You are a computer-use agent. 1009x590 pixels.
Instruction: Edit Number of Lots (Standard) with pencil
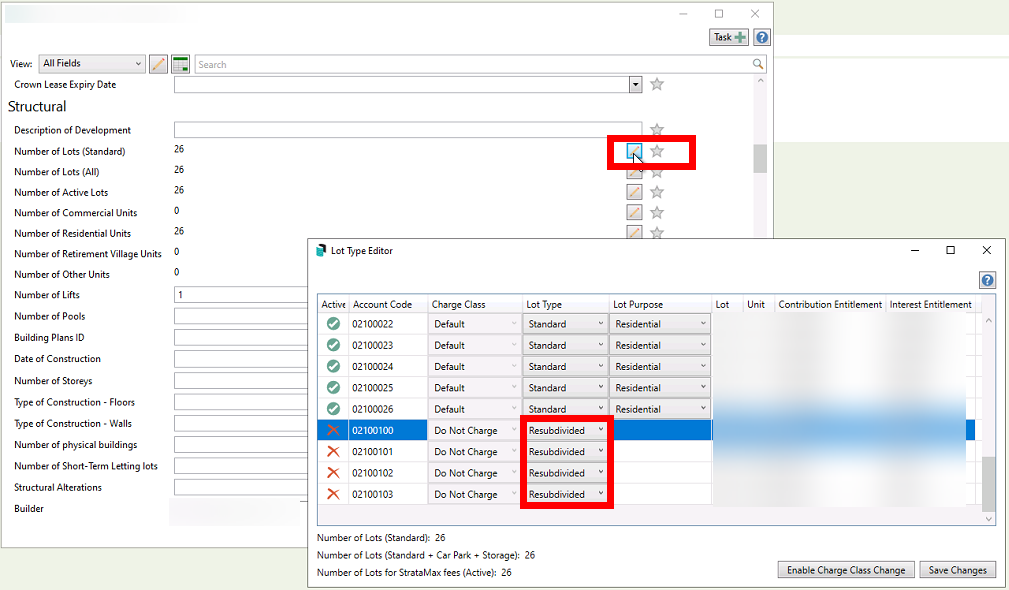click(634, 151)
